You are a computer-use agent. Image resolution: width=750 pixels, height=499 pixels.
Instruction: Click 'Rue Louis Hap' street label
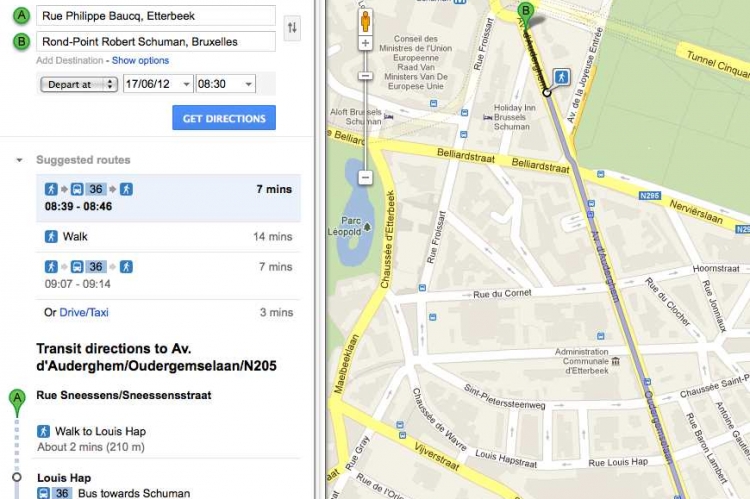coord(618,462)
